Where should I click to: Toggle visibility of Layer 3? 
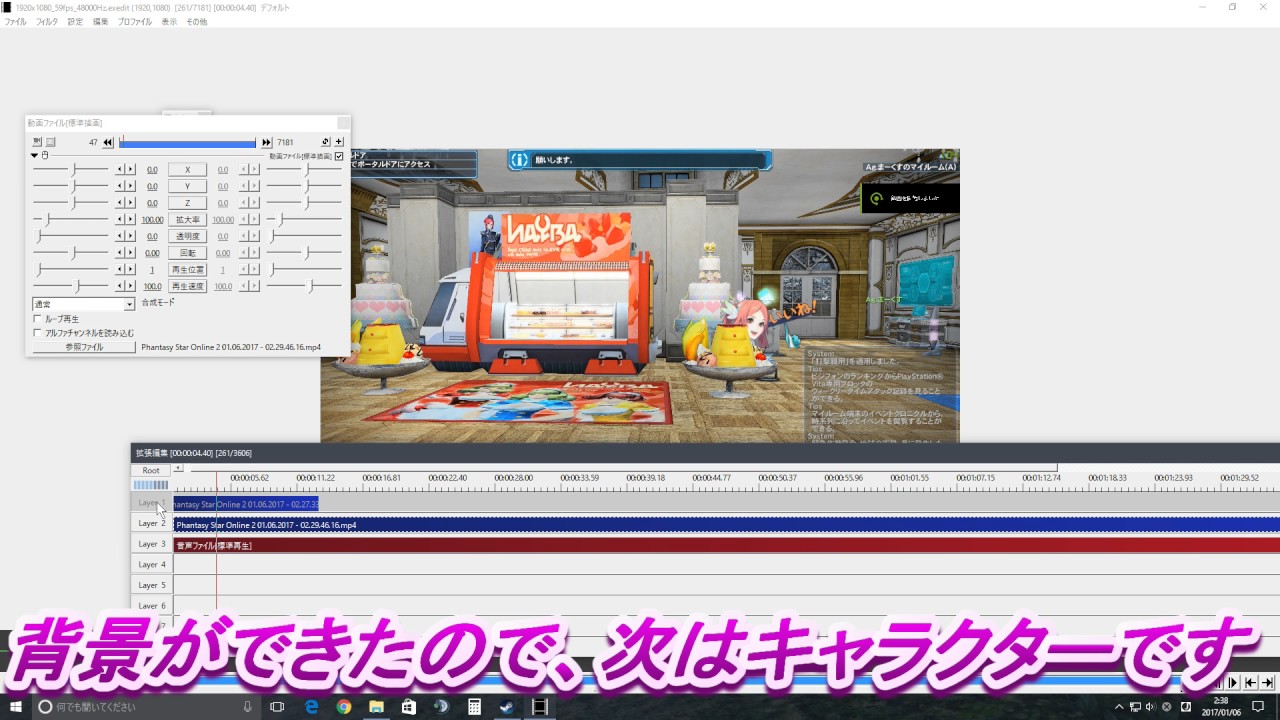pos(152,544)
